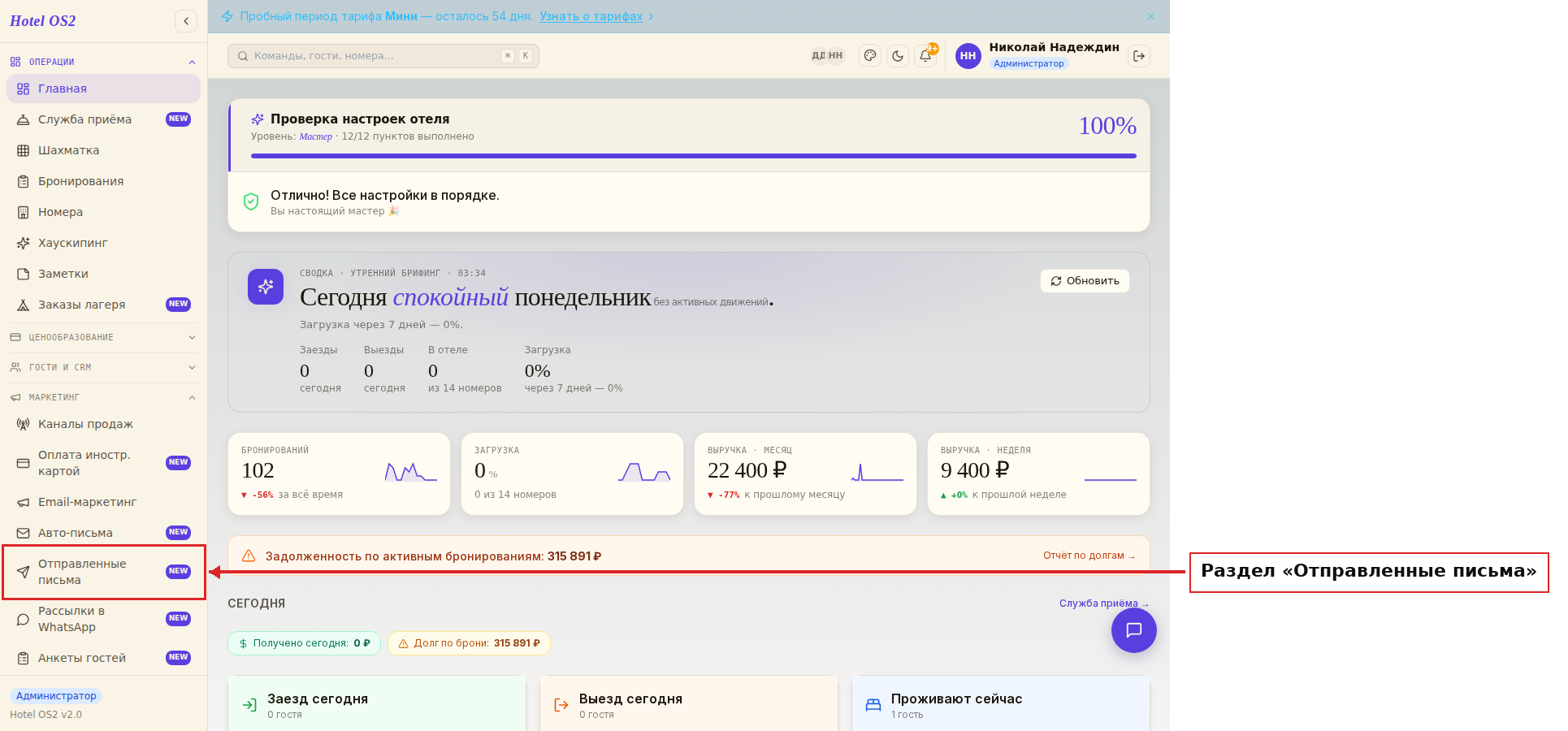Screen dimensions: 1568x731
Task: Dismiss the trial period banner
Action: pyautogui.click(x=1151, y=16)
